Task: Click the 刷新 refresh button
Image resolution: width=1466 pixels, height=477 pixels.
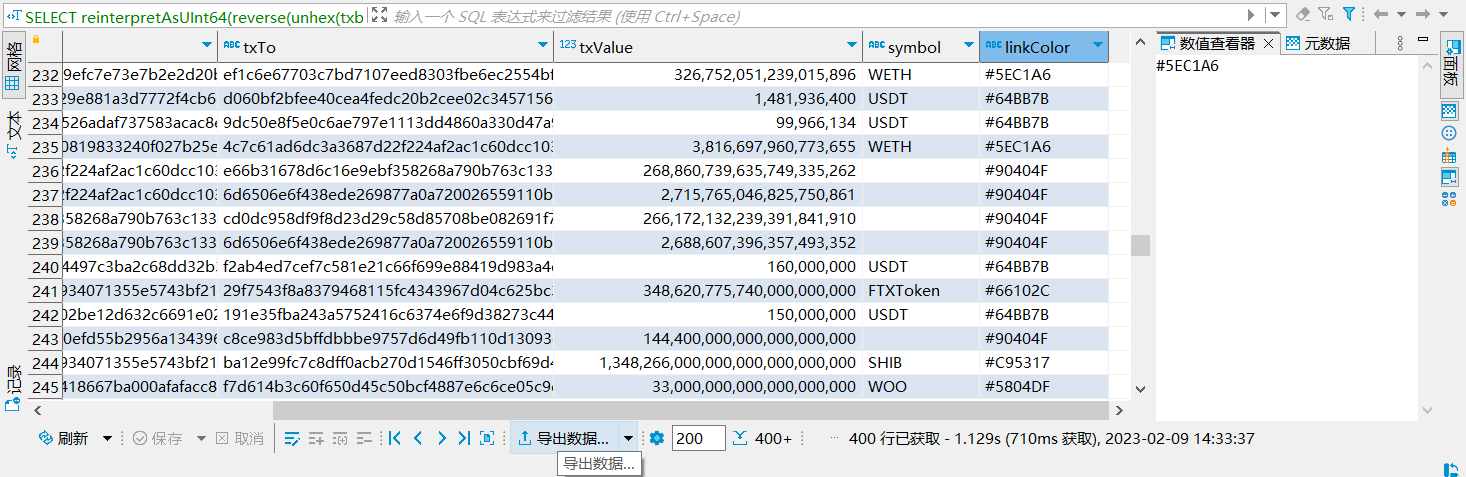Action: pos(63,438)
